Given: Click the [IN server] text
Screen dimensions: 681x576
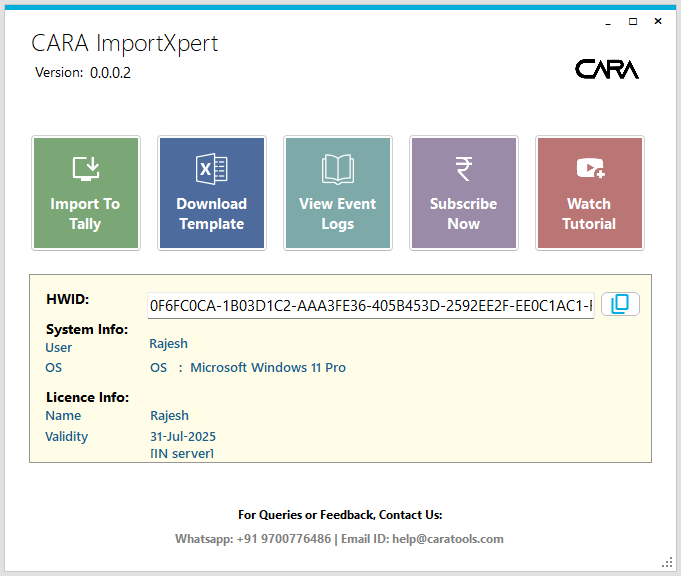Looking at the screenshot, I should [182, 454].
